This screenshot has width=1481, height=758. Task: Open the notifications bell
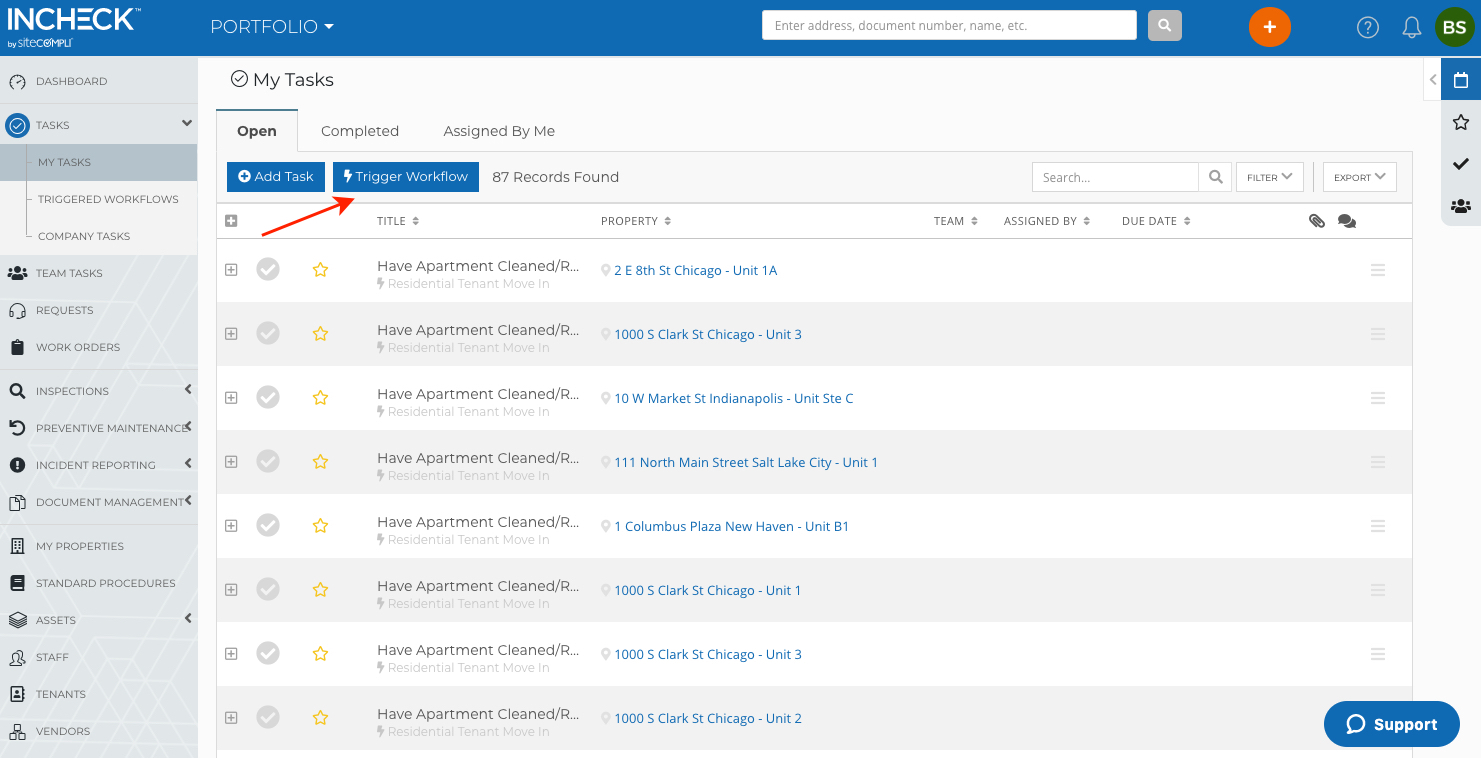1412,28
